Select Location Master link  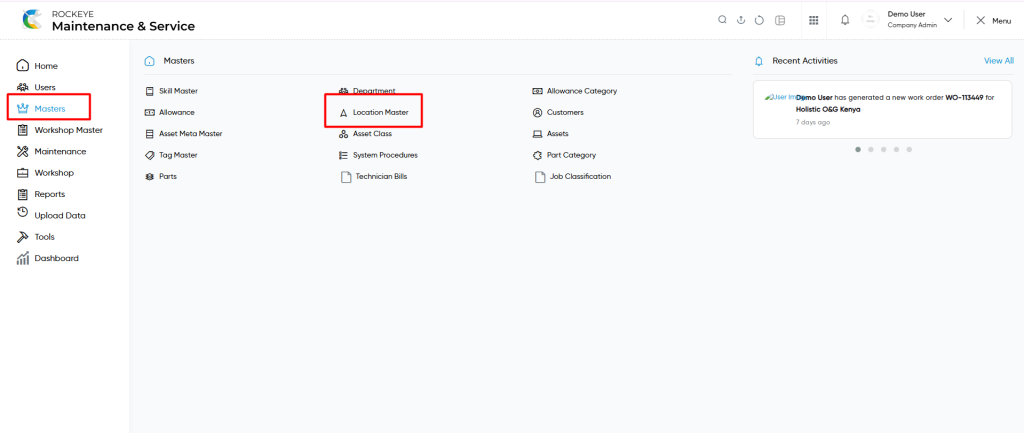point(381,112)
